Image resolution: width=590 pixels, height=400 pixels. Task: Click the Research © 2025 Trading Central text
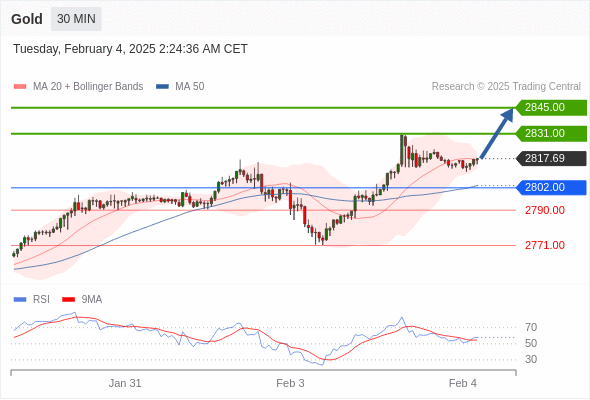[x=506, y=87]
